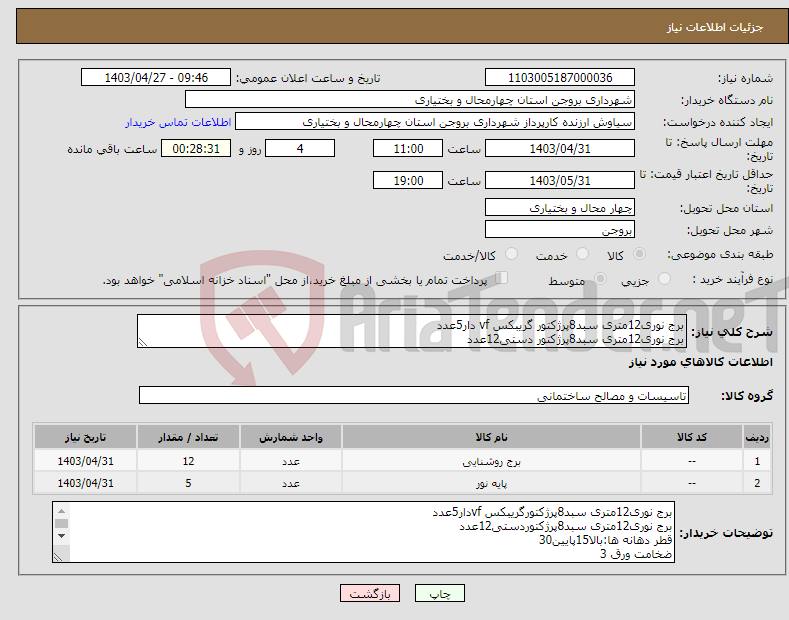Click the تعداد / مقدار column header
This screenshot has width=789, height=620.
point(188,437)
